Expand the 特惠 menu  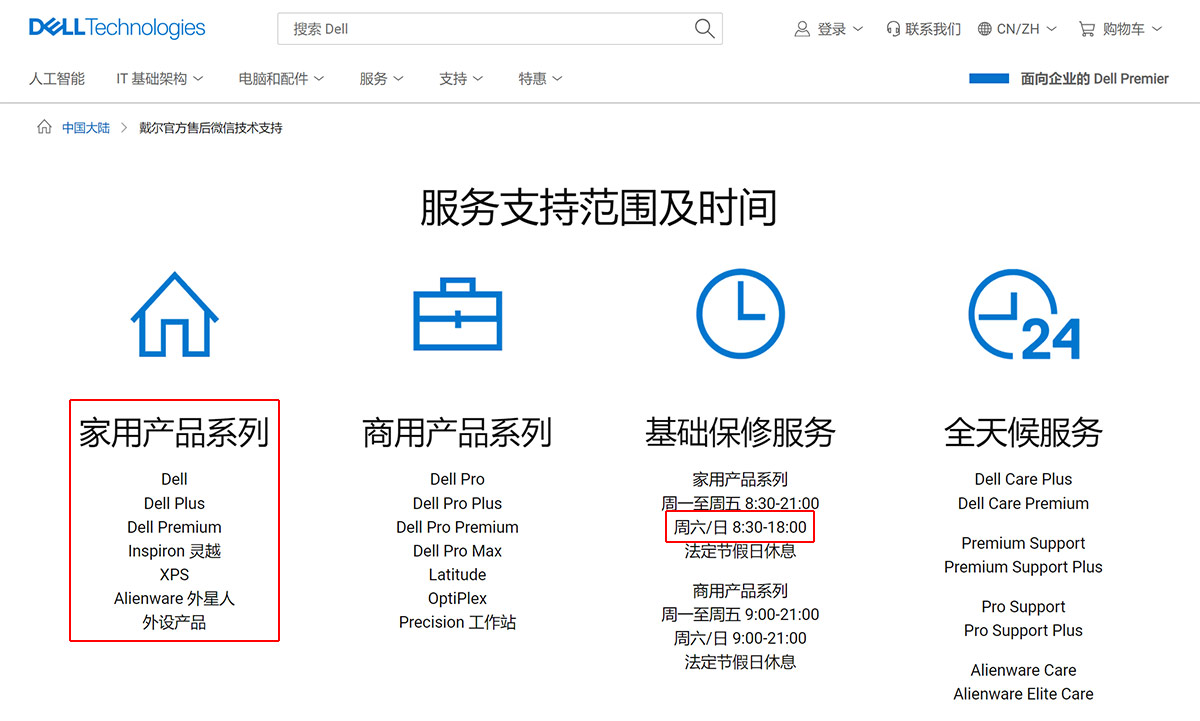coord(540,78)
